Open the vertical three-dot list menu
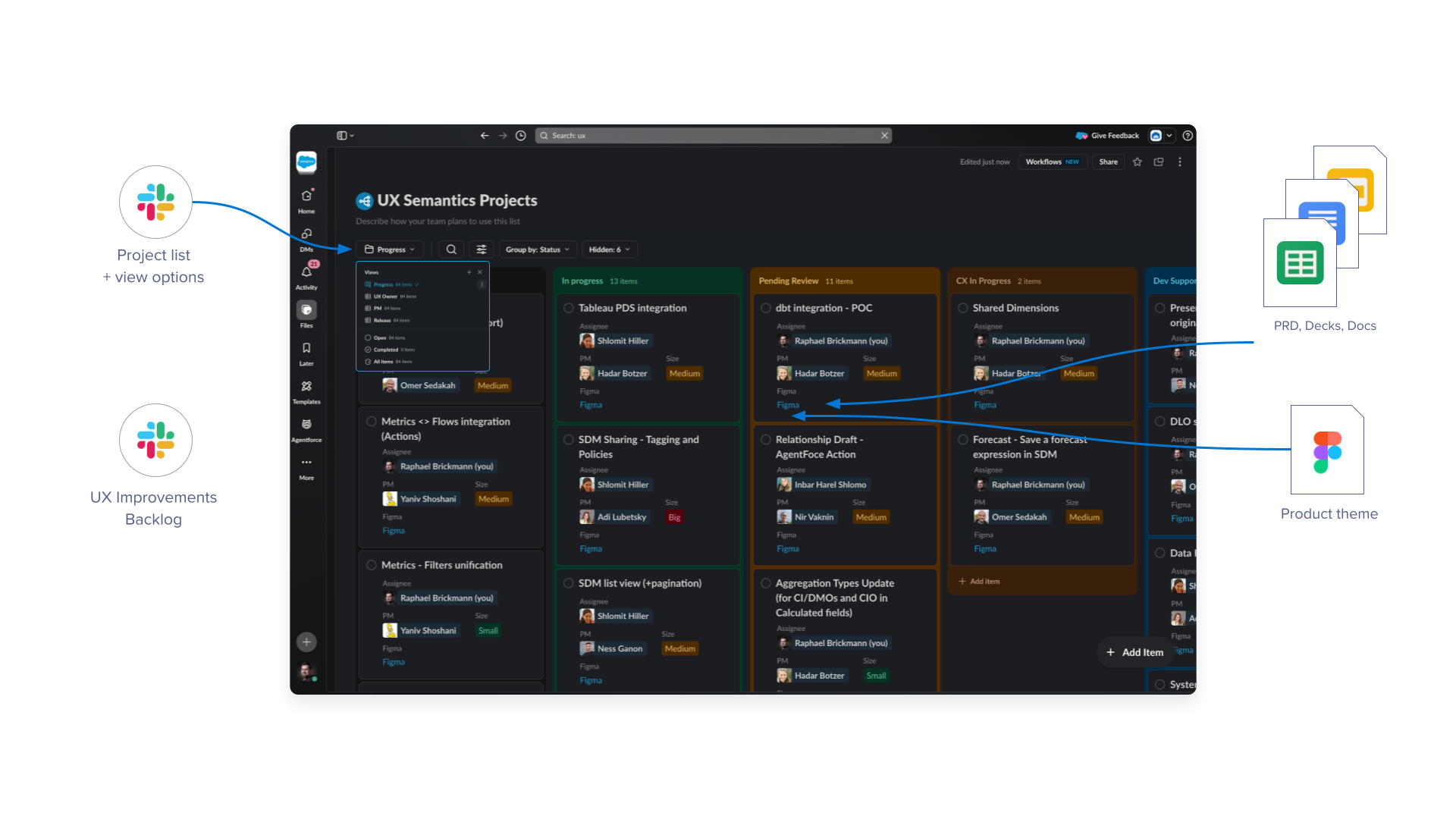1456x819 pixels. point(1180,162)
